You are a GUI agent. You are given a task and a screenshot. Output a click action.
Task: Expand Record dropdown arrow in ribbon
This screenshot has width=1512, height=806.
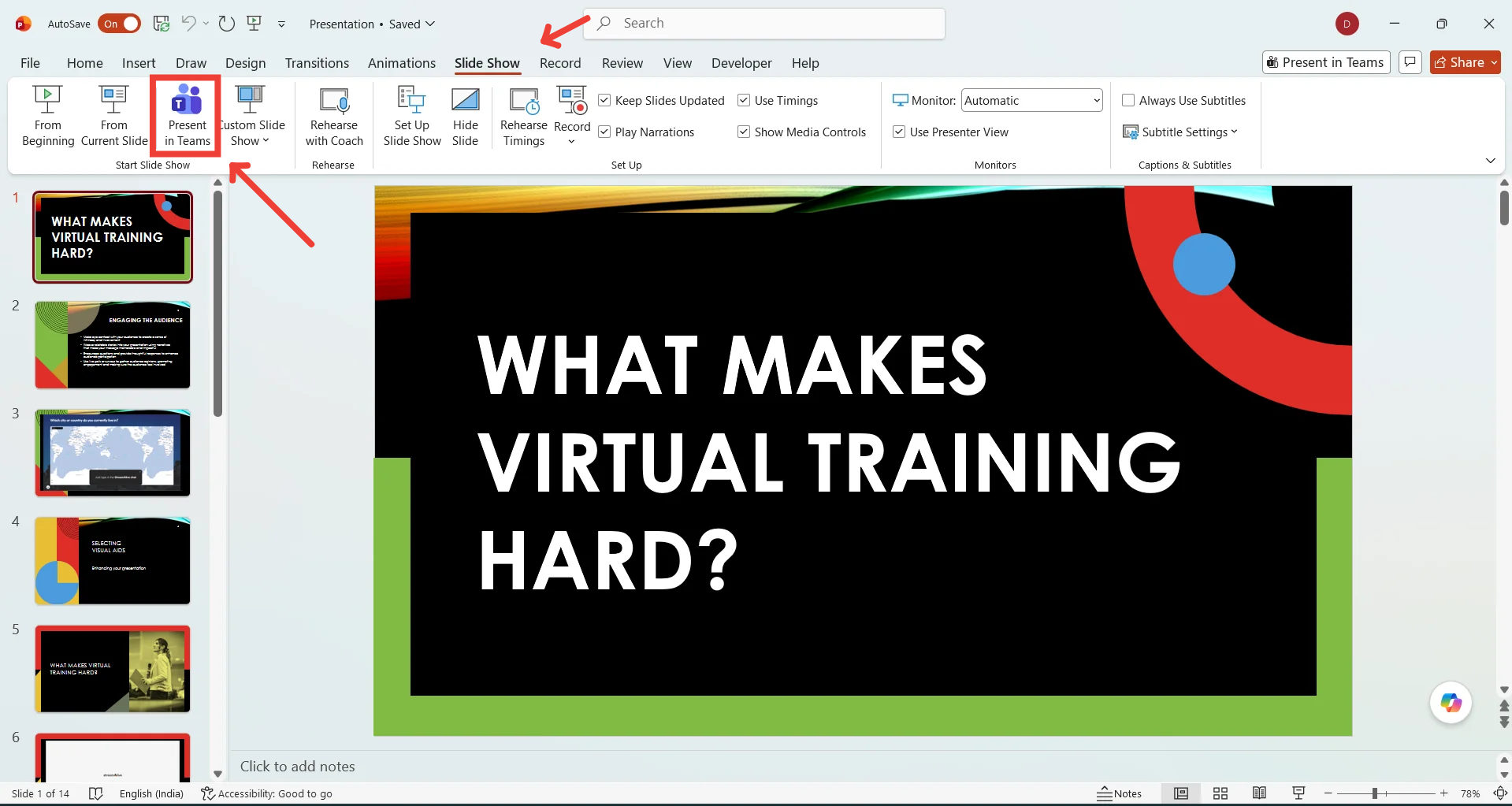click(572, 143)
